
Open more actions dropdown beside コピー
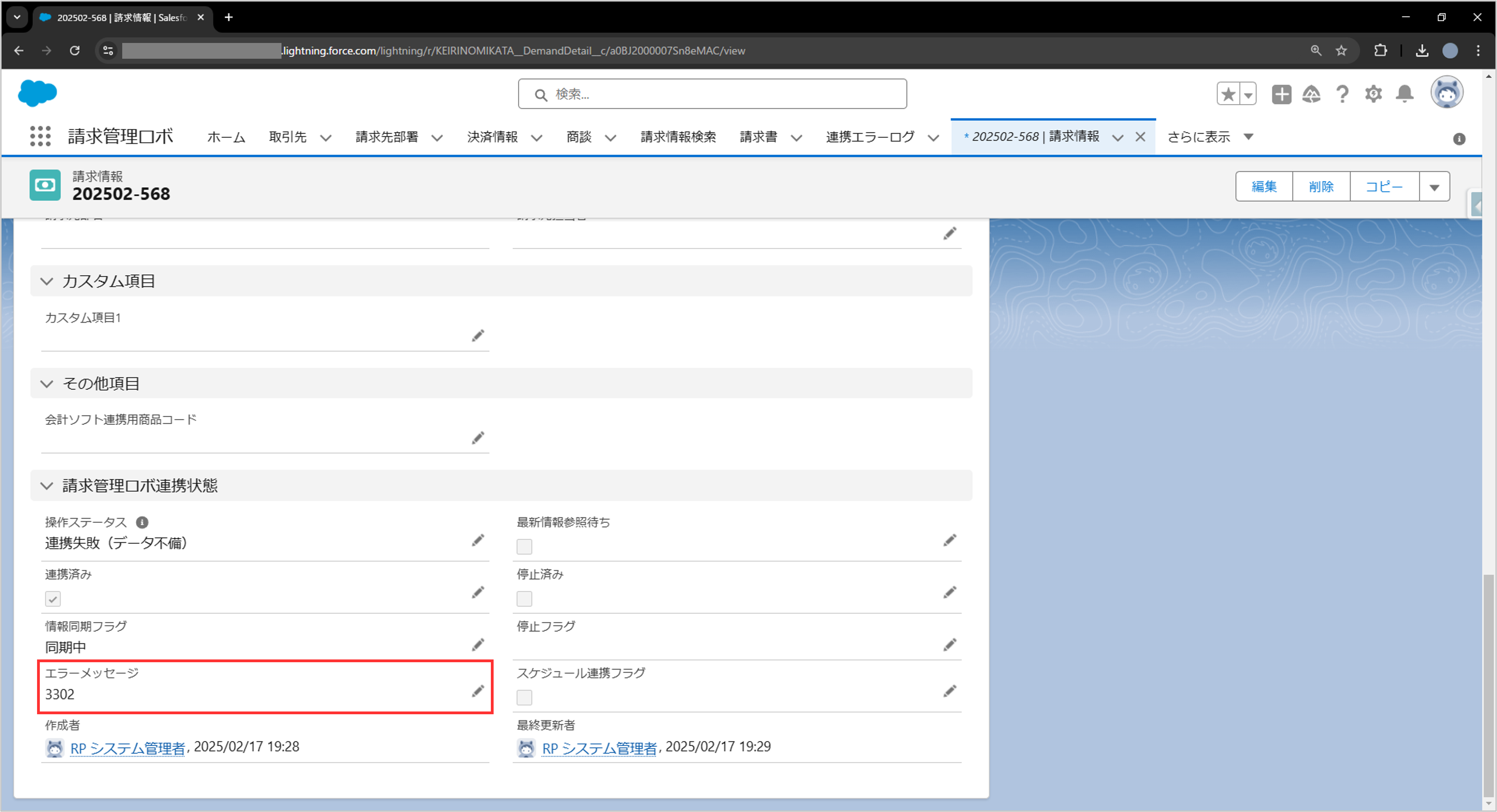(x=1434, y=187)
